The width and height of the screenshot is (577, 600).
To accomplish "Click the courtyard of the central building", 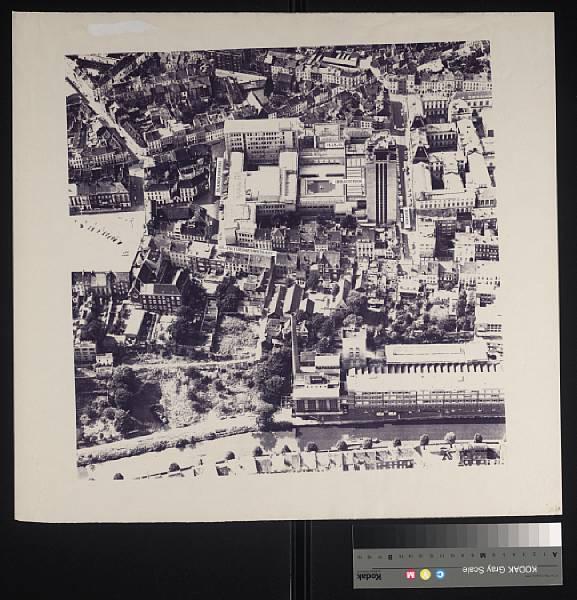I will pyautogui.click(x=319, y=187).
